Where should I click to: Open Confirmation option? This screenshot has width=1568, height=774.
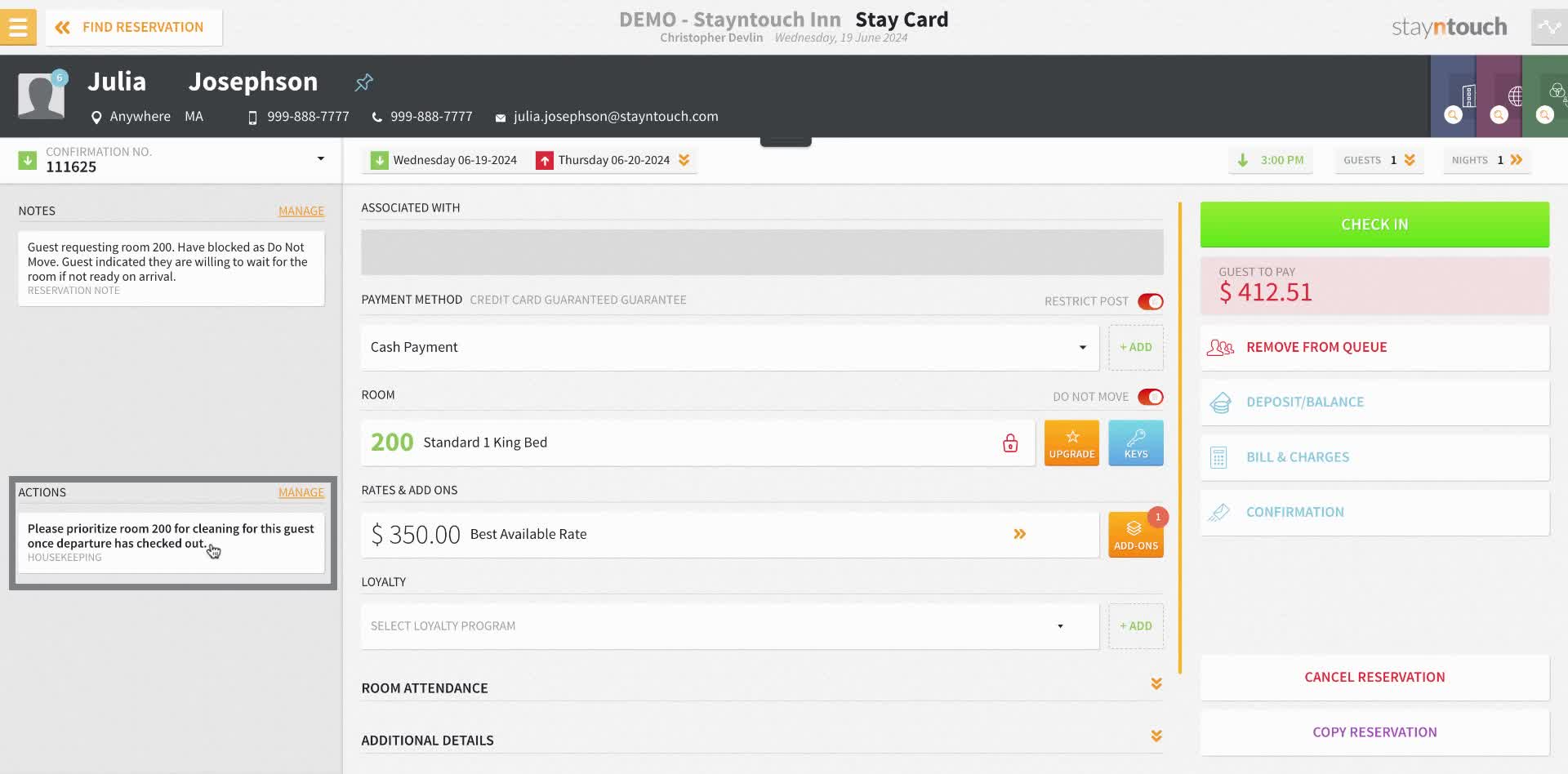1374,513
